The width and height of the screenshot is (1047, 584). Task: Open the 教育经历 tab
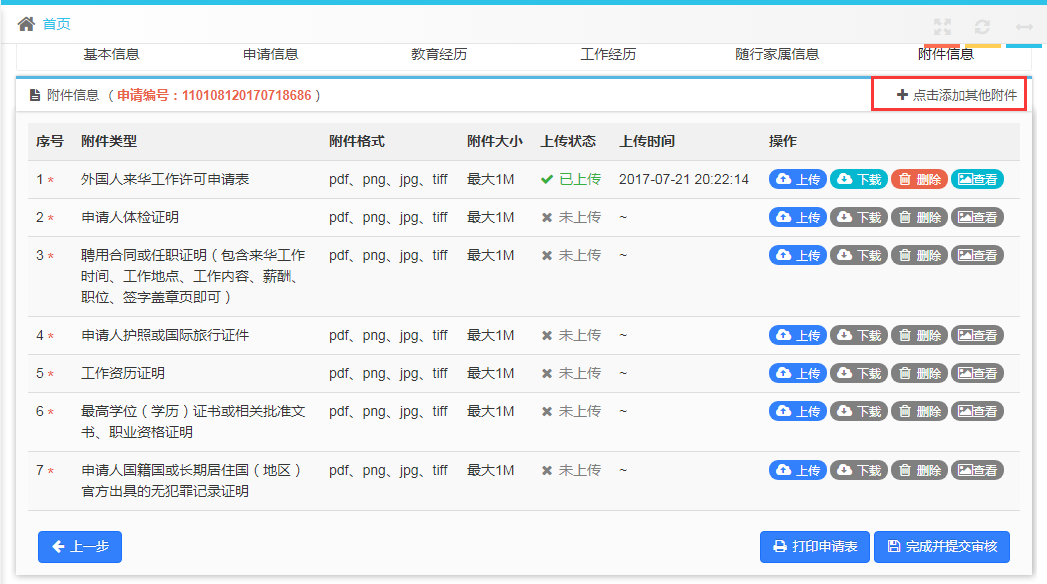441,55
